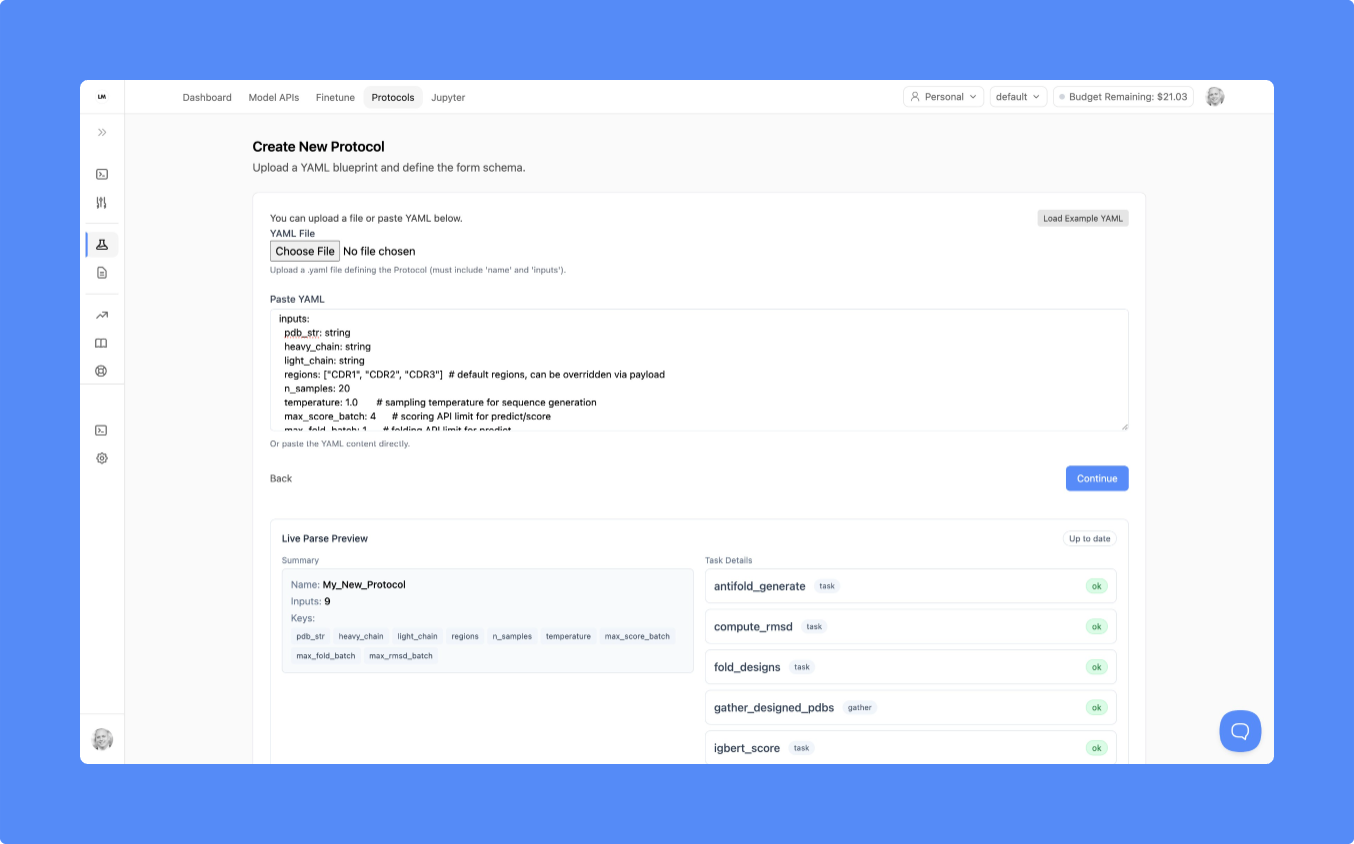Open the sliders tuning sidebar icon
The image size is (1354, 844).
pyautogui.click(x=102, y=202)
